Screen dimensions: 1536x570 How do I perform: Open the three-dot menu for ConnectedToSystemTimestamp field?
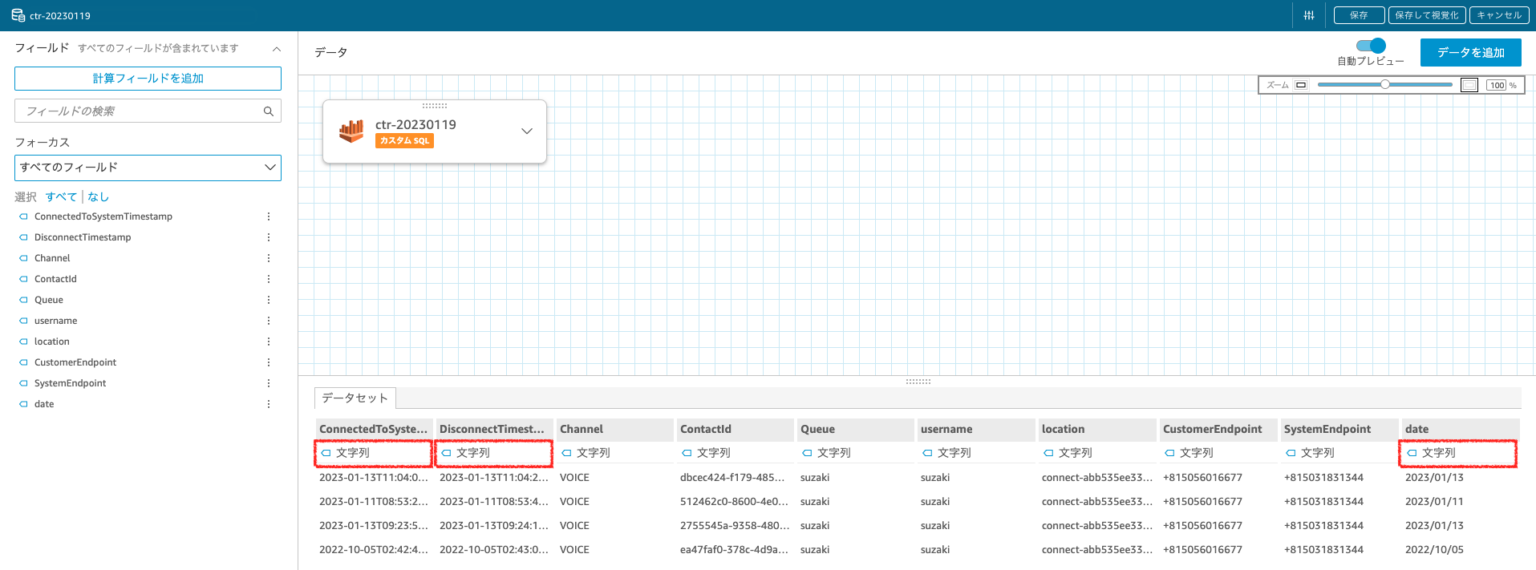(x=268, y=216)
